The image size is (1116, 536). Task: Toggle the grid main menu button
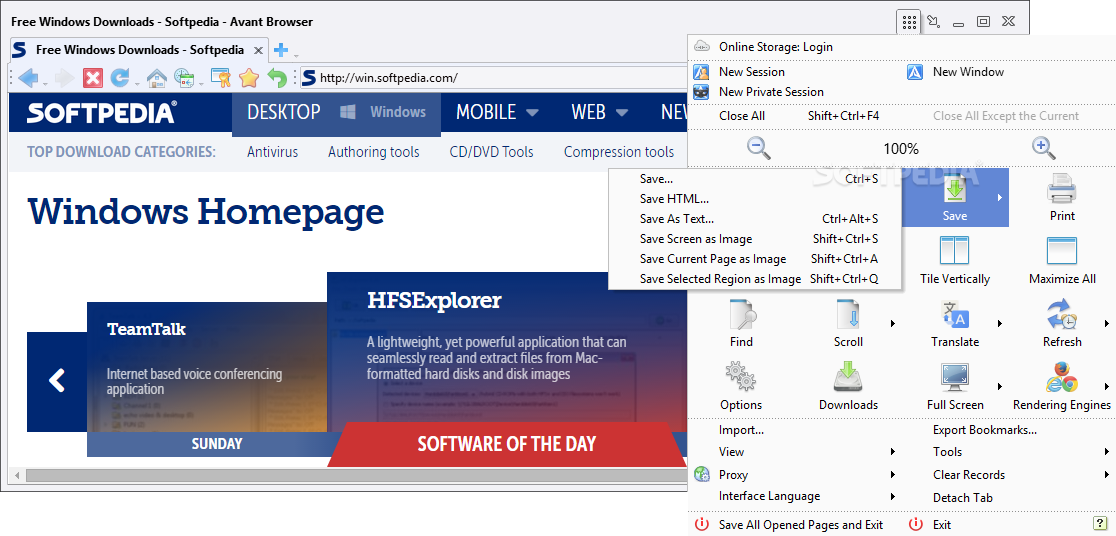(x=908, y=22)
